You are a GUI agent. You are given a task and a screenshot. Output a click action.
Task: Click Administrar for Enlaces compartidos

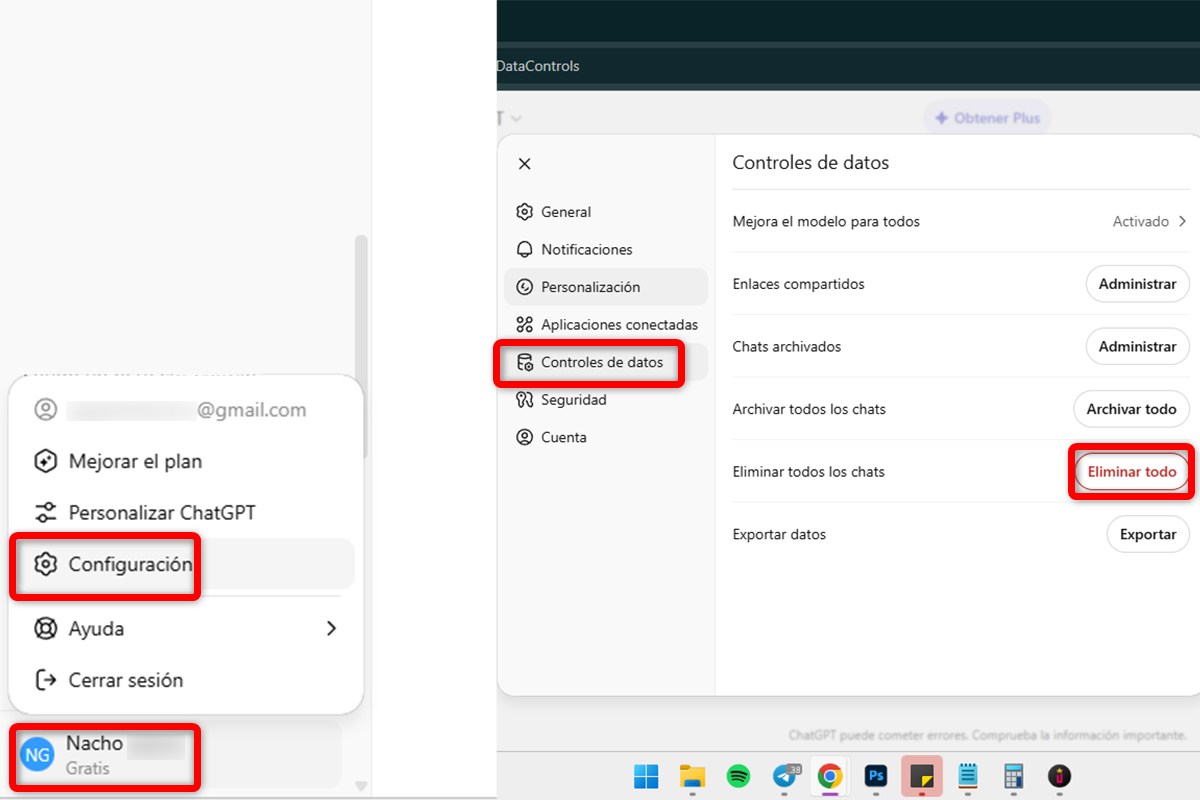1137,284
